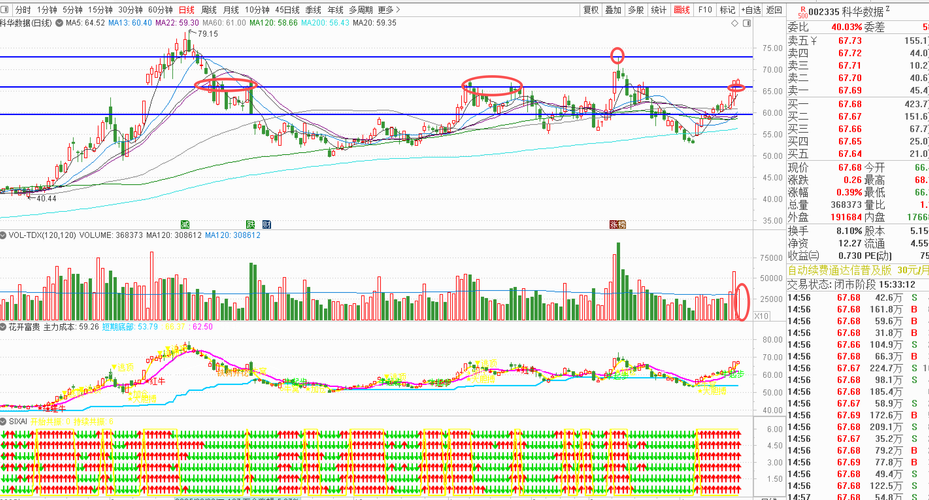The width and height of the screenshot is (929, 500).
Task: Expand SIXAI indicator dropdown arrow
Action: click(x=3, y=422)
